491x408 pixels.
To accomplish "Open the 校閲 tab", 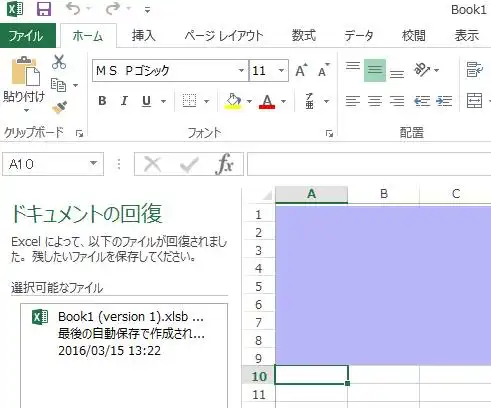I will tap(414, 35).
